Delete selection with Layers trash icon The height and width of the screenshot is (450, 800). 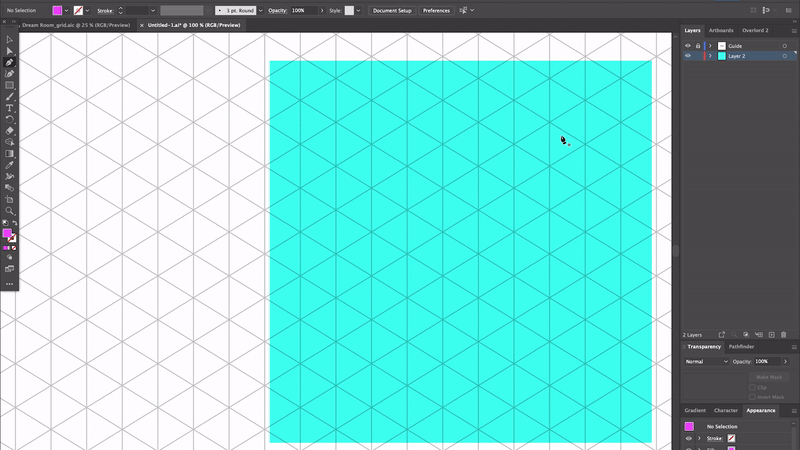coord(784,335)
